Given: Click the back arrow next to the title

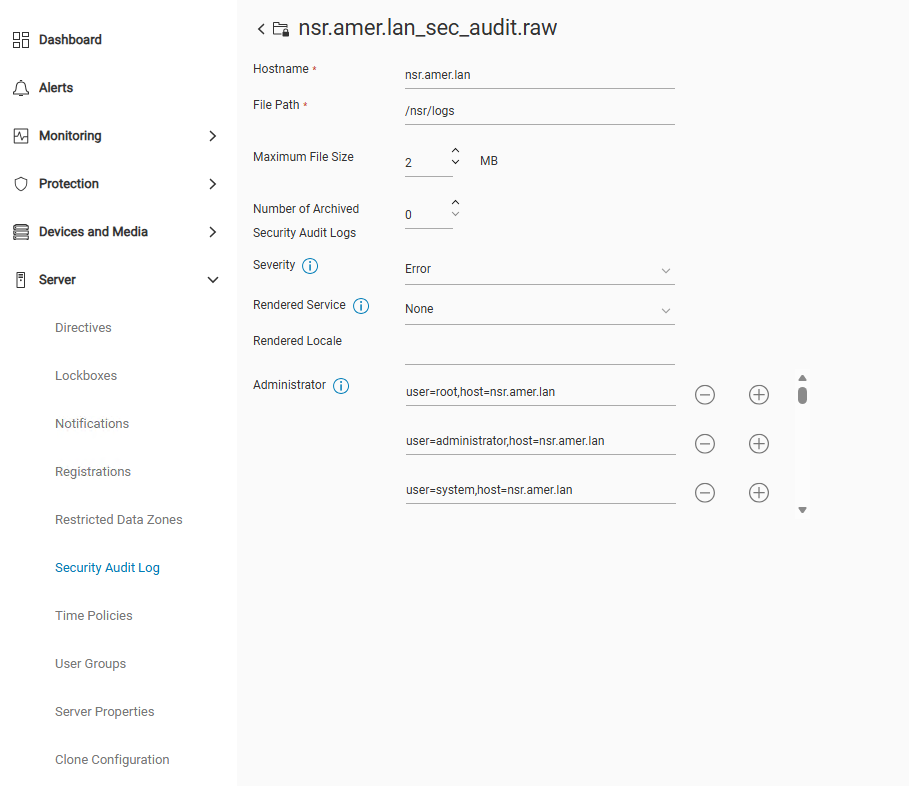Looking at the screenshot, I should point(260,29).
